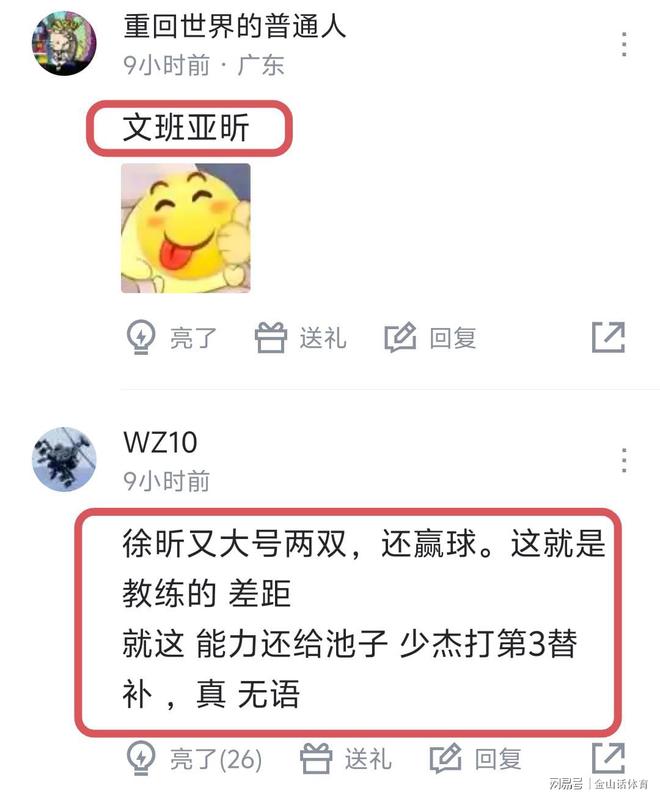Image resolution: width=660 pixels, height=796 pixels.
Task: Click reply icon under WZ10 comment
Action: 446,758
